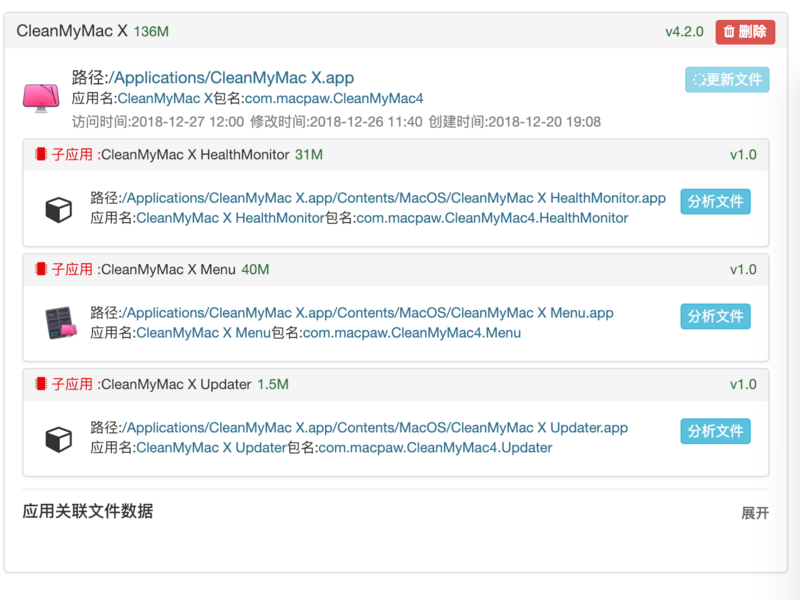This screenshot has height=600, width=800.
Task: Open the CleanMyMac X Updater.app path link
Action: pyautogui.click(x=377, y=428)
